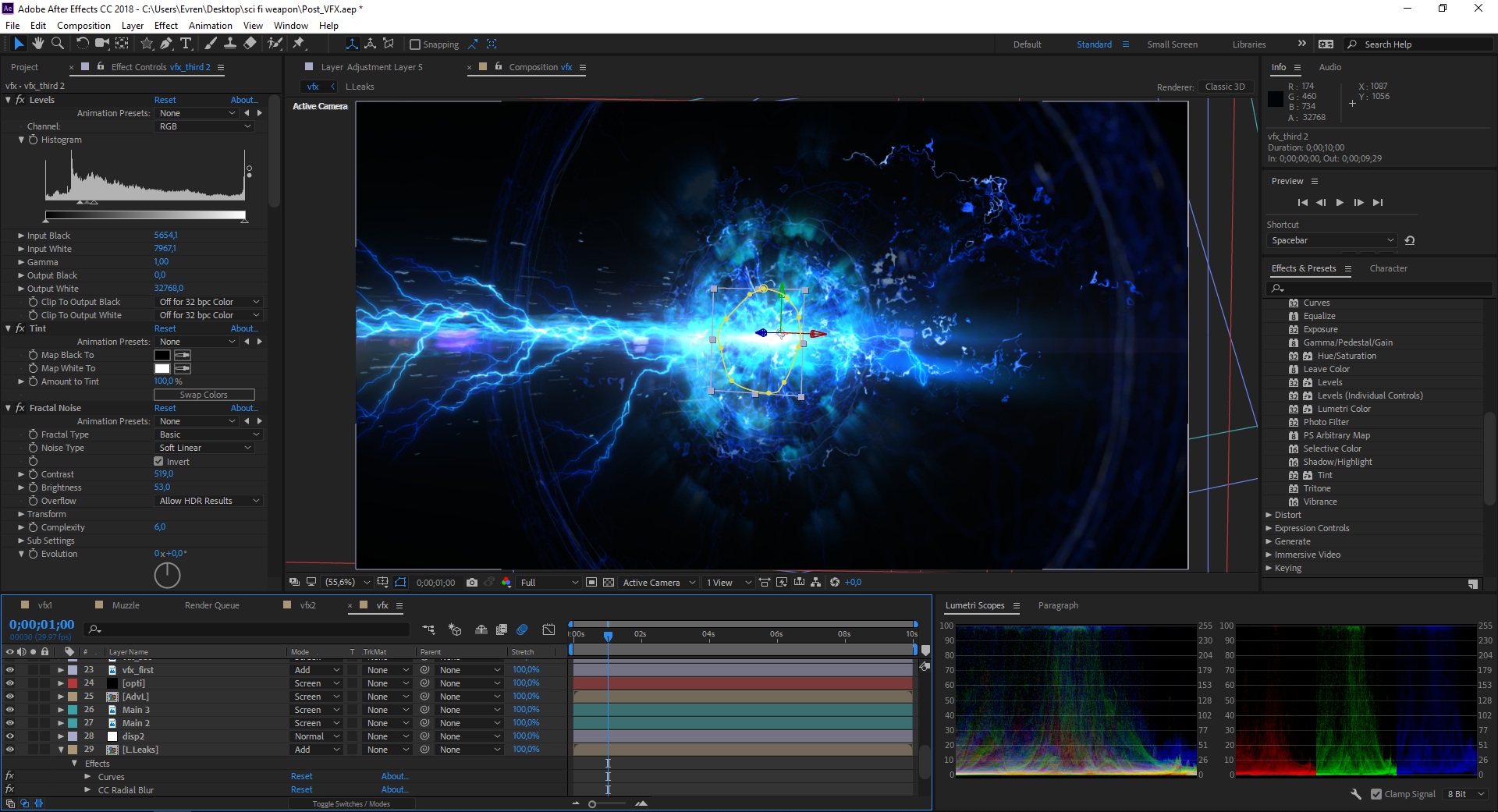Screen dimensions: 1498x812
Task: Open the Effect menu
Action: (x=166, y=26)
